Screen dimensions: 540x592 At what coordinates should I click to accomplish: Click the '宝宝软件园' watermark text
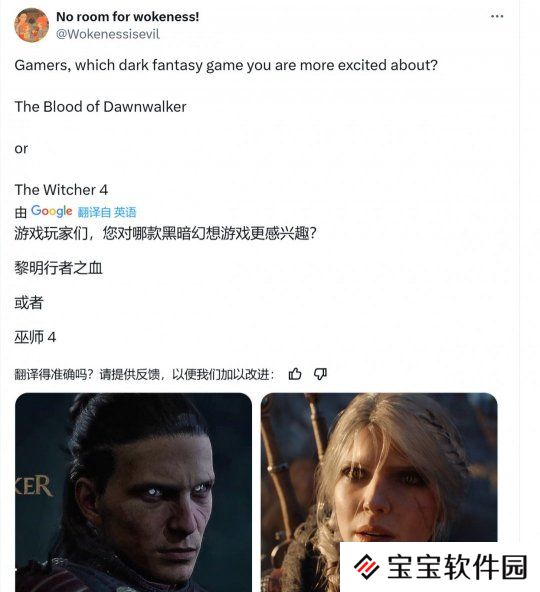457,567
